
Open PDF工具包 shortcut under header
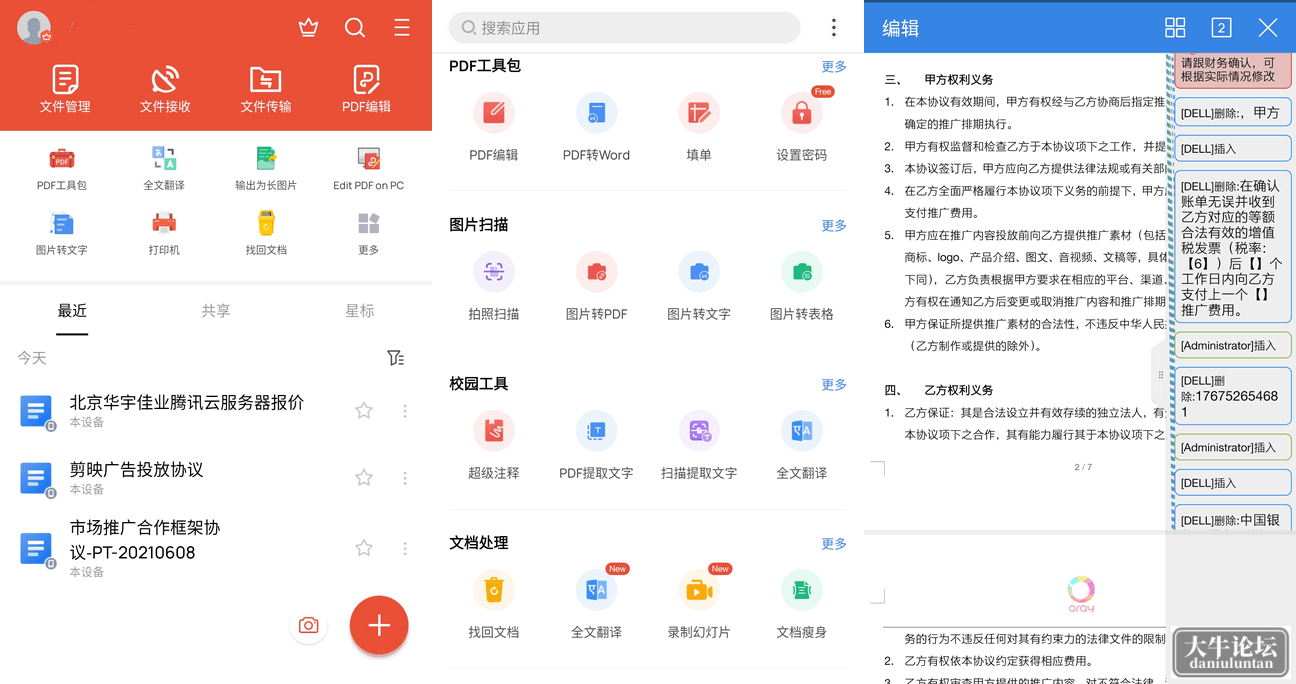click(x=62, y=168)
